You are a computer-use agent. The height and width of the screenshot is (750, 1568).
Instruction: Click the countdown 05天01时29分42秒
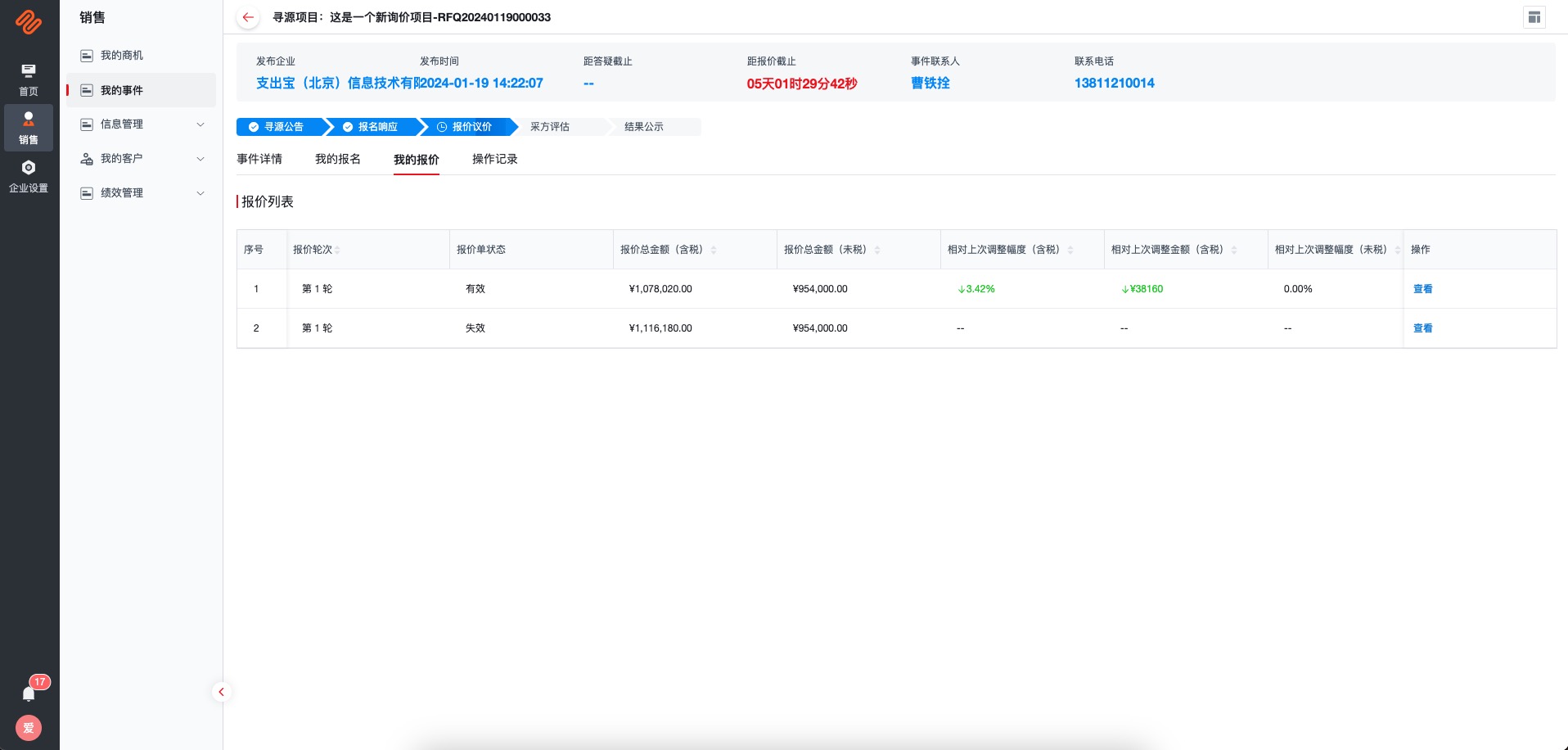pyautogui.click(x=802, y=84)
